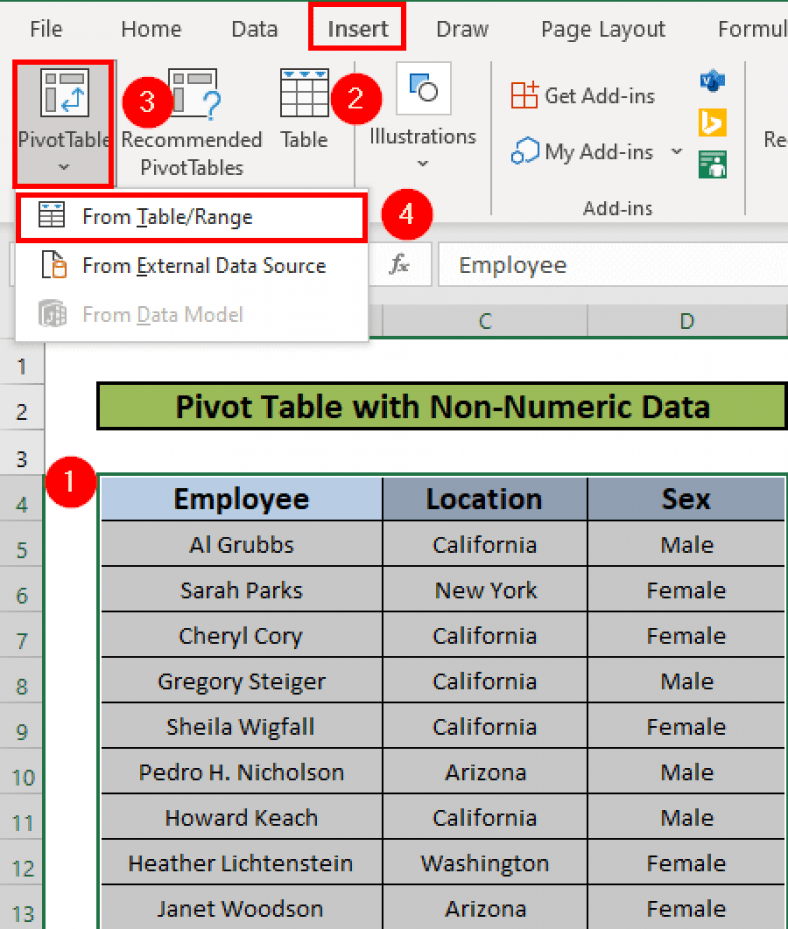This screenshot has height=929, width=788.
Task: Select the New York cell
Action: tap(485, 590)
